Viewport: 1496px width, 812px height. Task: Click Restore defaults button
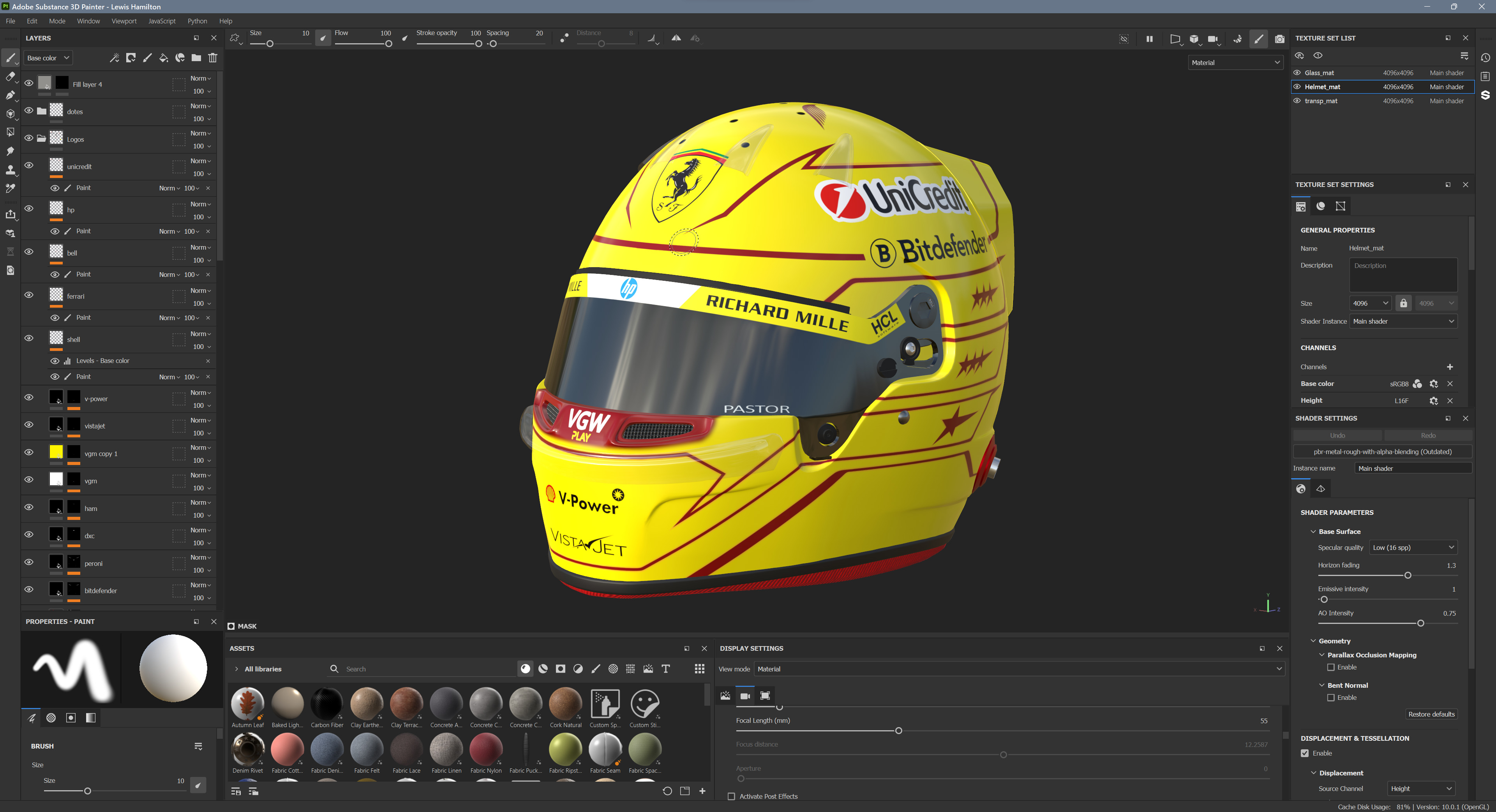1431,714
